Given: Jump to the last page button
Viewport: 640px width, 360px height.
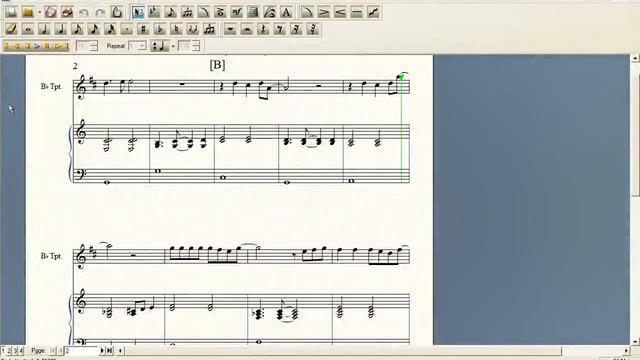Looking at the screenshot, I should 109,351.
